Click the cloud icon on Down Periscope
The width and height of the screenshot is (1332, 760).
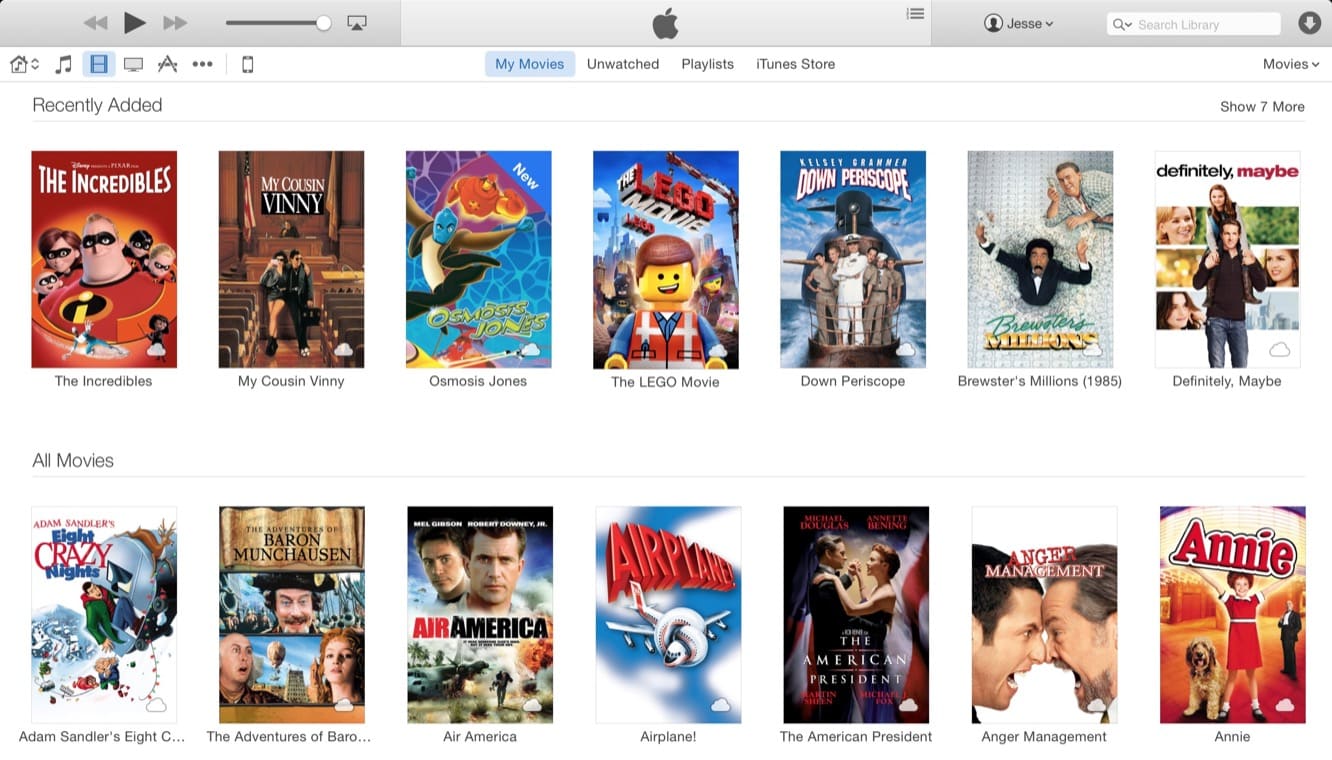point(906,349)
